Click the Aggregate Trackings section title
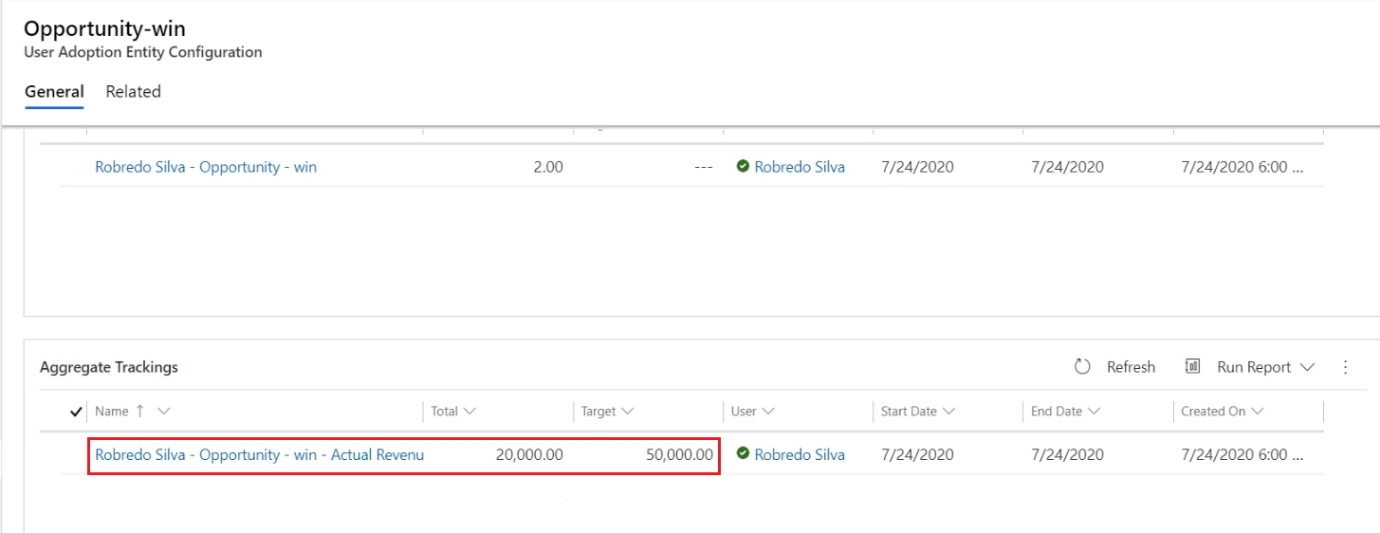The width and height of the screenshot is (1380, 533). pyautogui.click(x=109, y=367)
